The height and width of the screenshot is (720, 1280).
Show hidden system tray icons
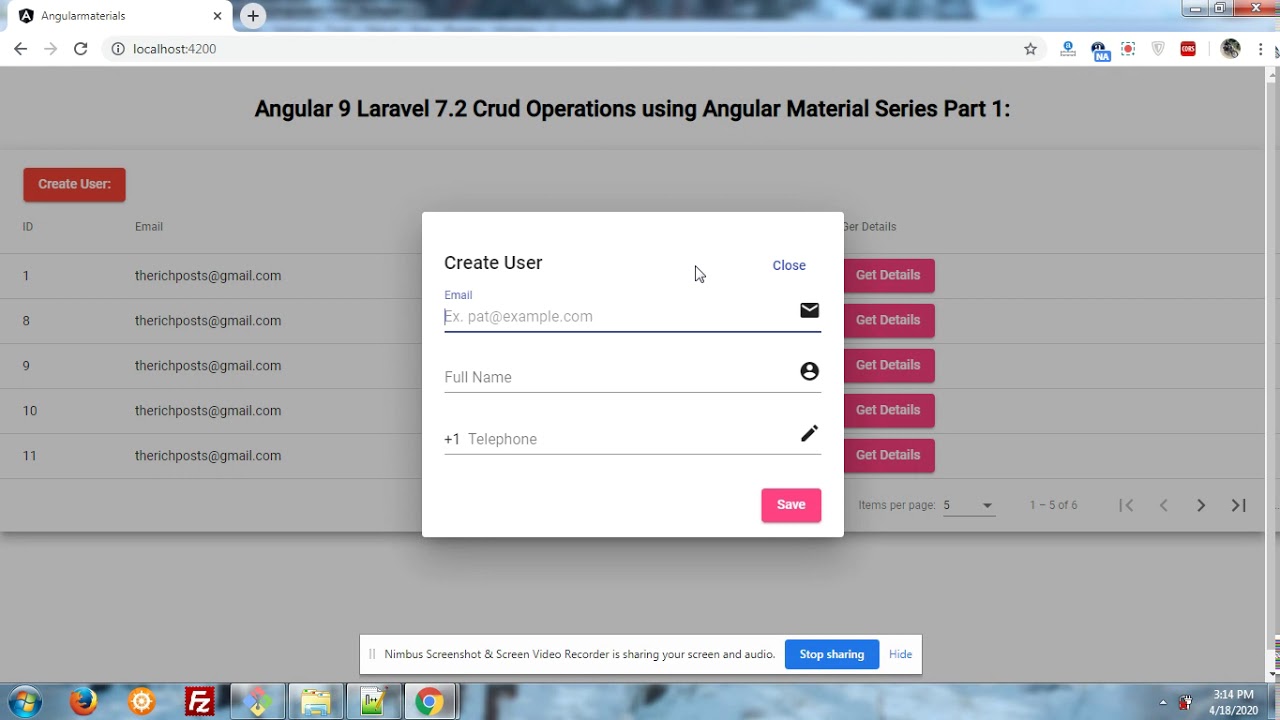pos(1163,702)
